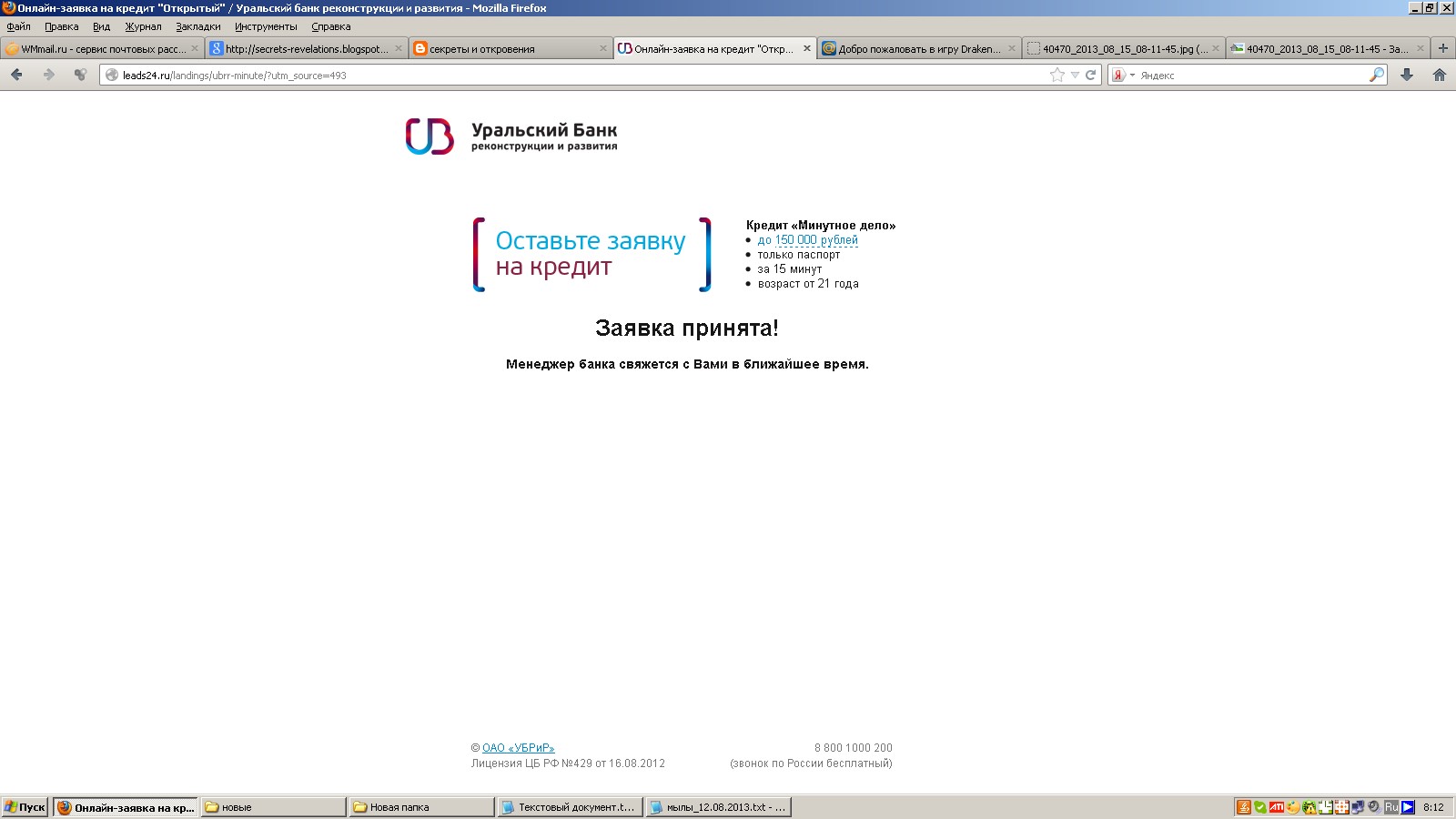Viewport: 1456px width, 819px height.
Task: Open the Пуск start menu
Action: [25, 807]
